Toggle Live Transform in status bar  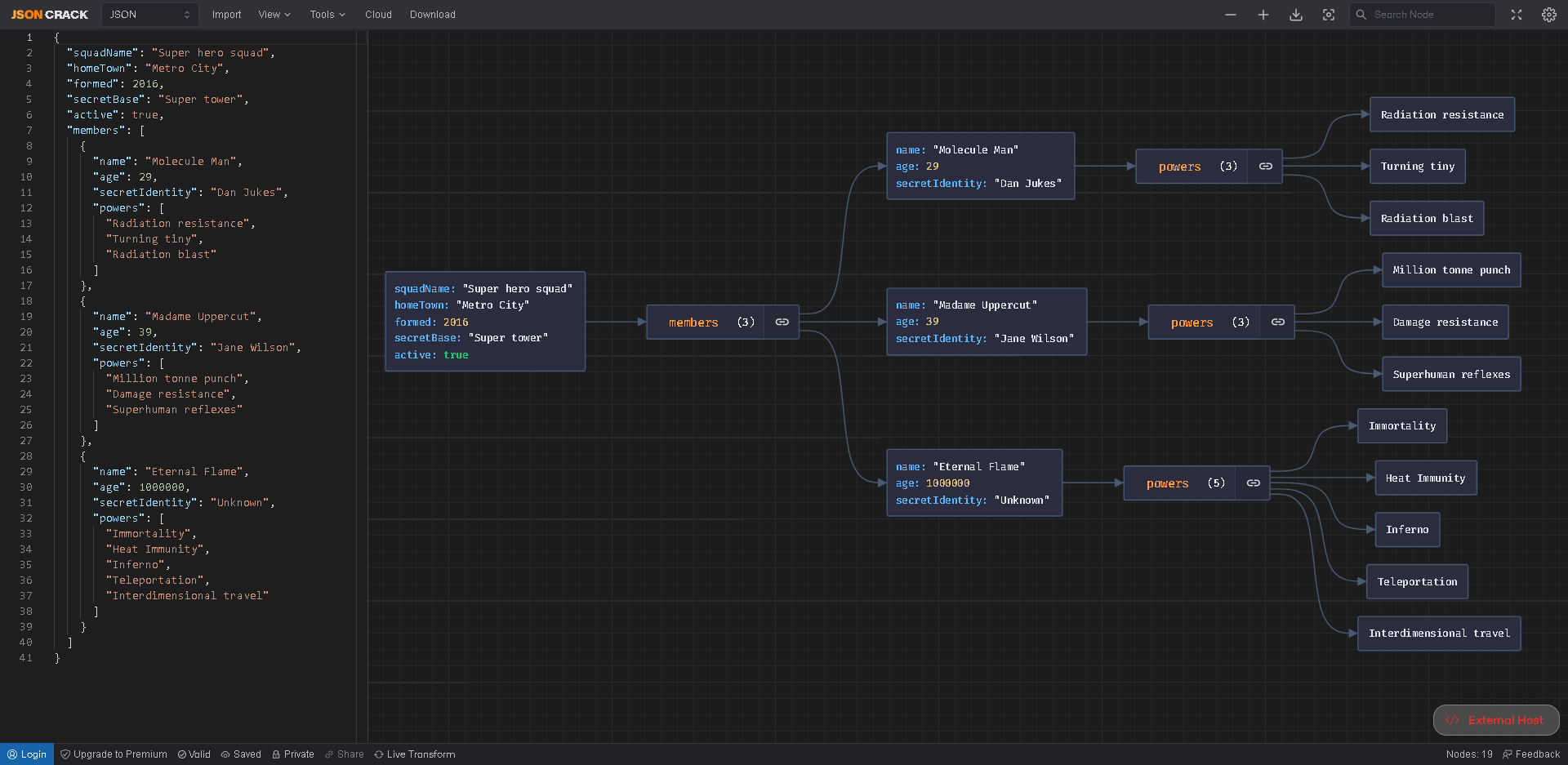click(x=415, y=754)
